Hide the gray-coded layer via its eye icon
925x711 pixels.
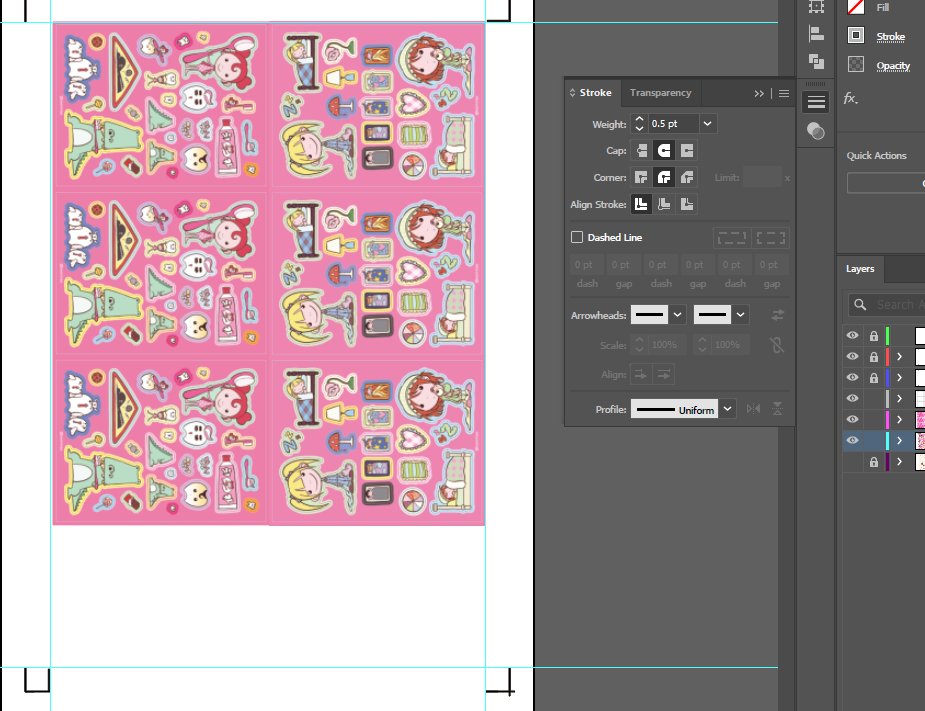tap(852, 398)
